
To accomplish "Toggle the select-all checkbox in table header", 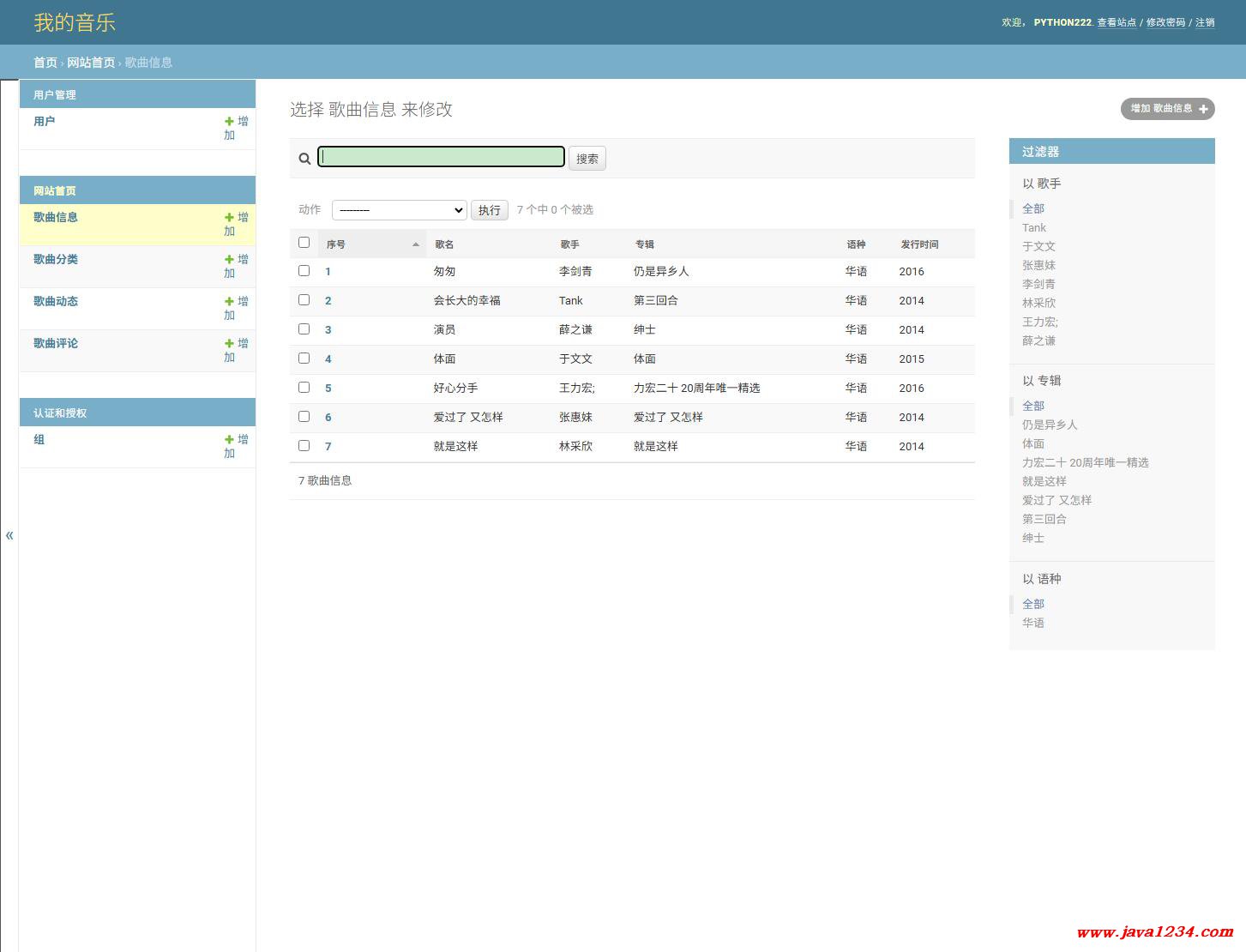I will pos(304,243).
